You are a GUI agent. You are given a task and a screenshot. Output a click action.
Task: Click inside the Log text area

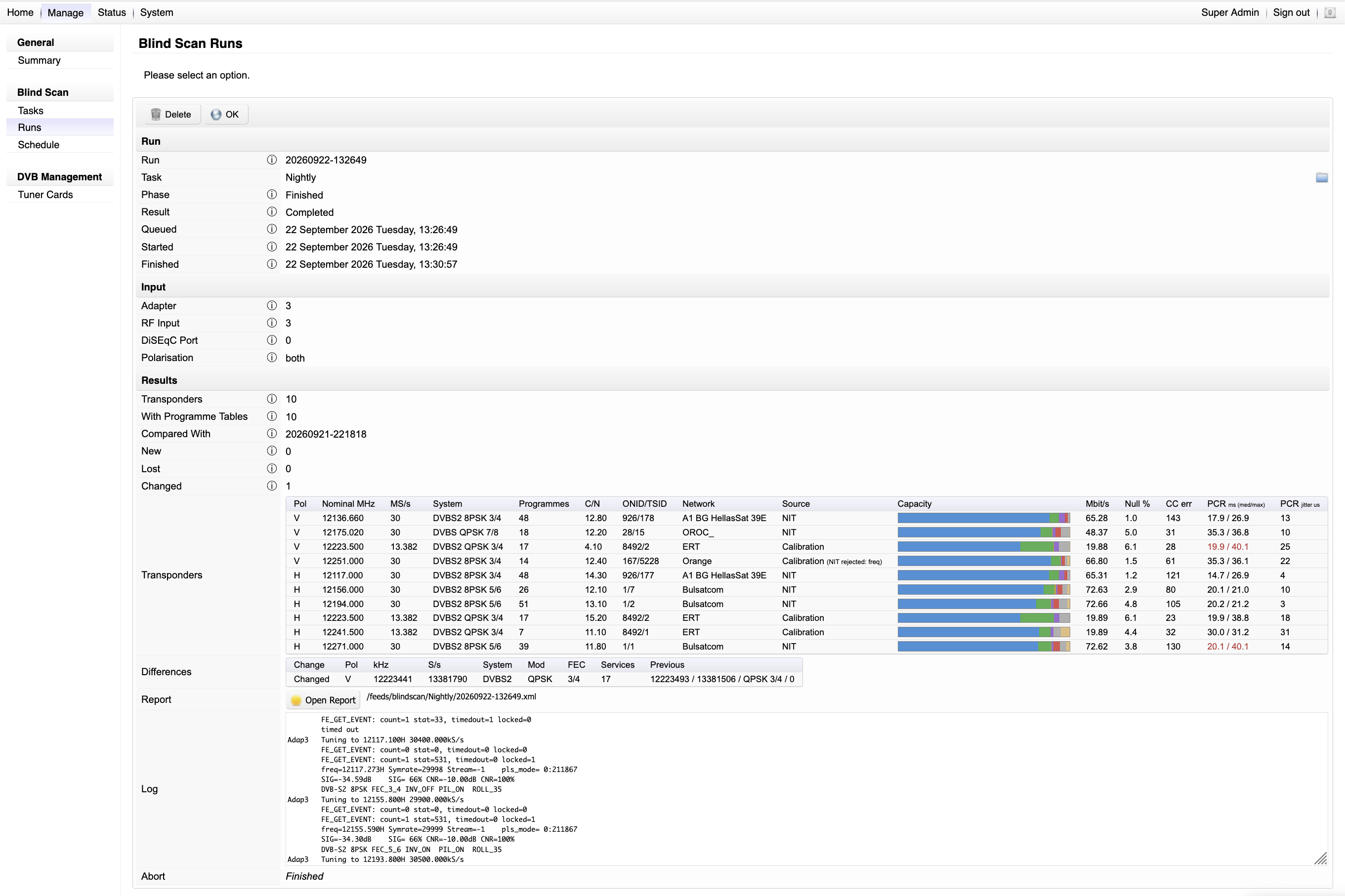tap(806, 789)
